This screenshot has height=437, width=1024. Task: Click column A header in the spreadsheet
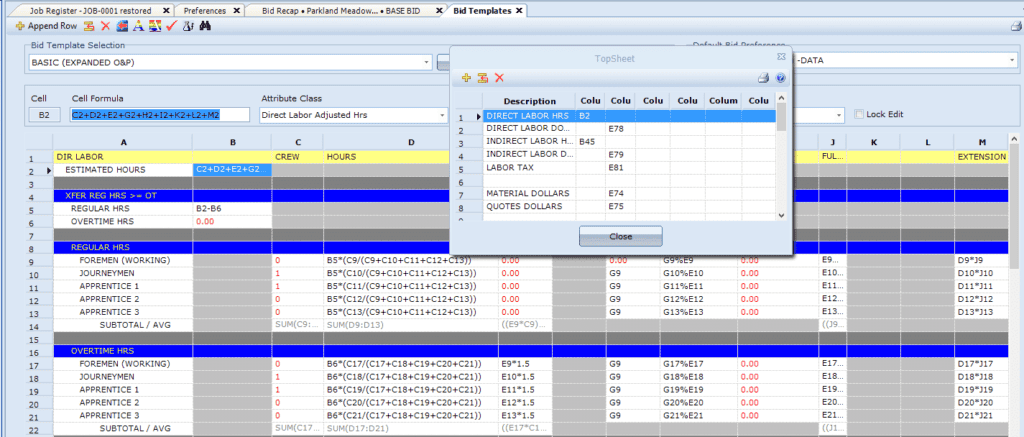click(x=123, y=142)
